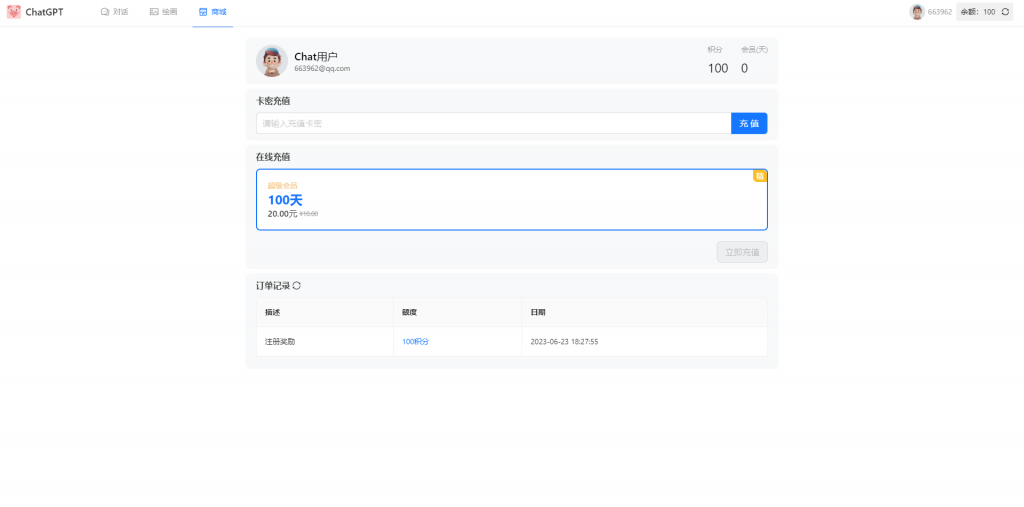This screenshot has width=1024, height=507.
Task: Click the 在线充值 section heading
Action: point(273,157)
